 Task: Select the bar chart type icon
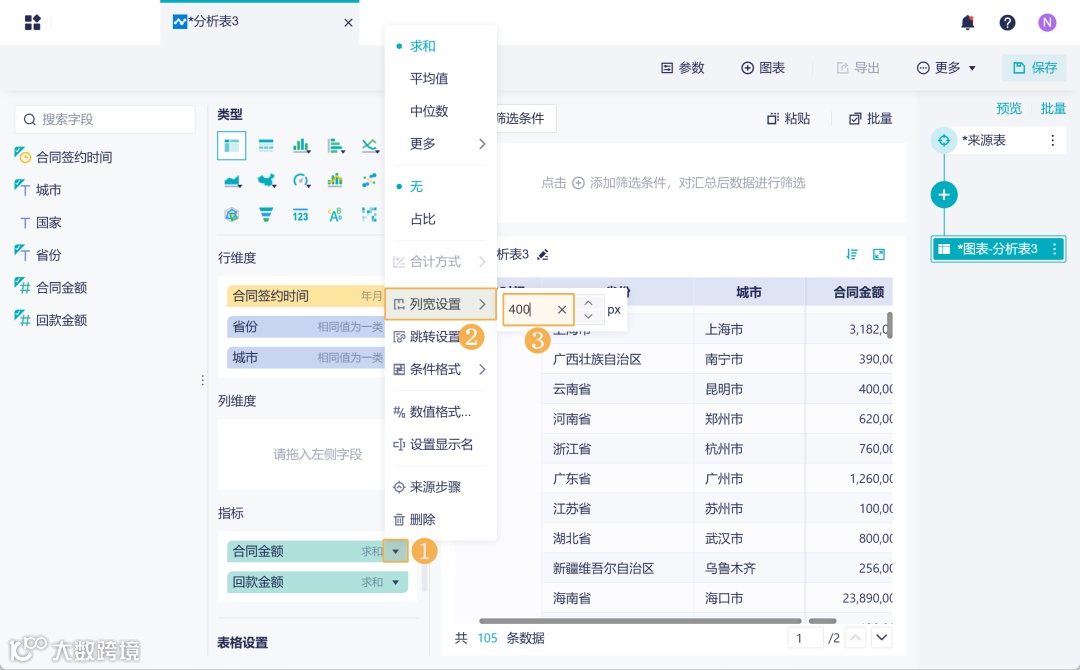[301, 145]
